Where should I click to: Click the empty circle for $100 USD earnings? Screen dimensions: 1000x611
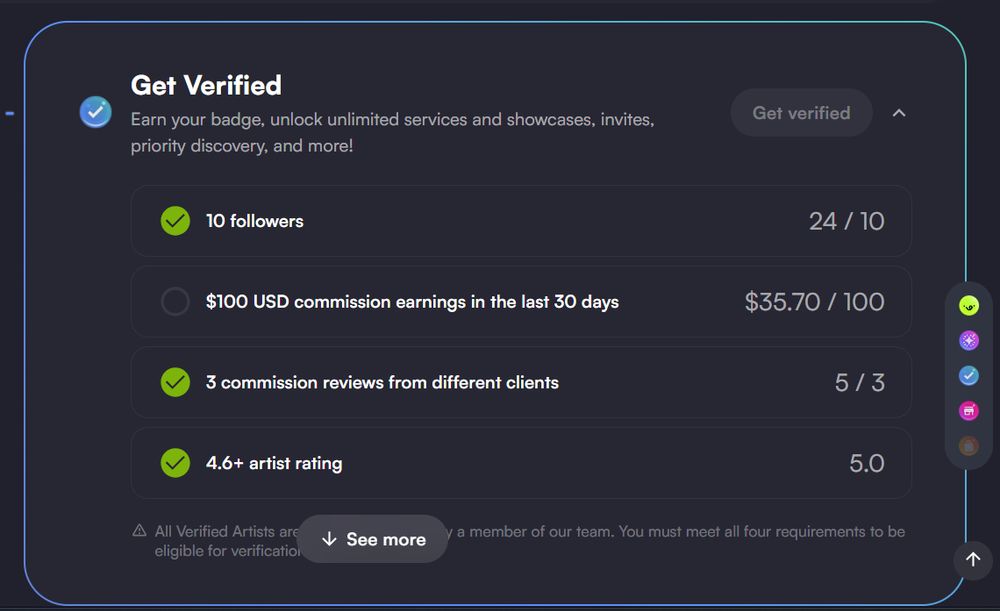click(175, 302)
